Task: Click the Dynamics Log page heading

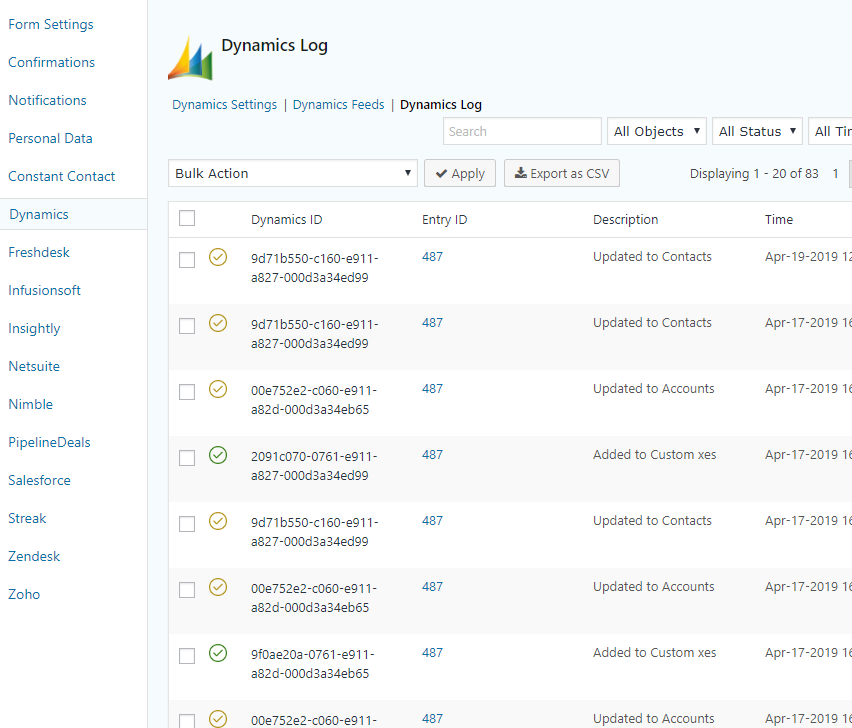Action: pos(274,46)
